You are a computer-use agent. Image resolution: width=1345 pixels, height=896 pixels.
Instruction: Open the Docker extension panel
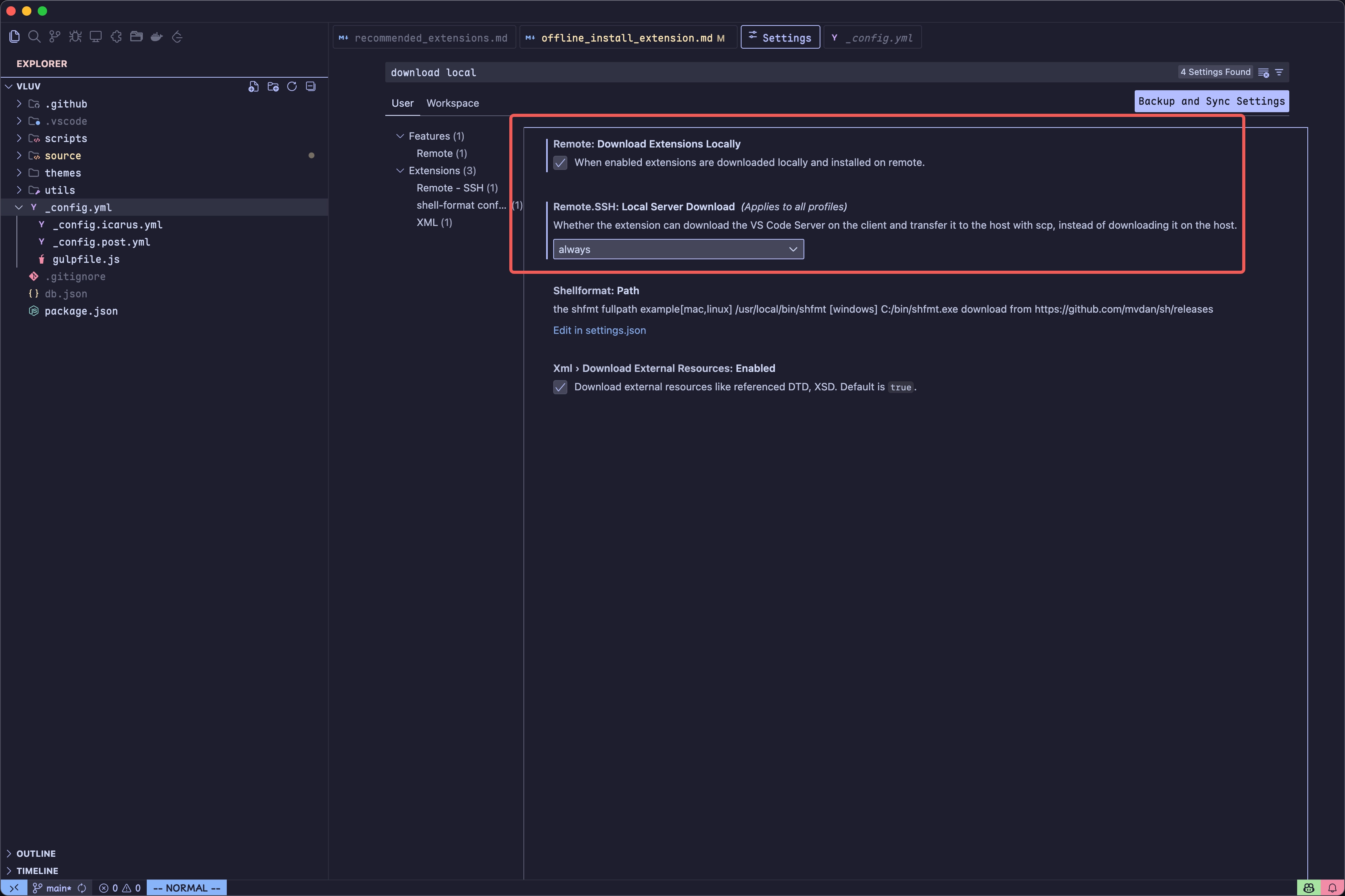click(x=157, y=36)
